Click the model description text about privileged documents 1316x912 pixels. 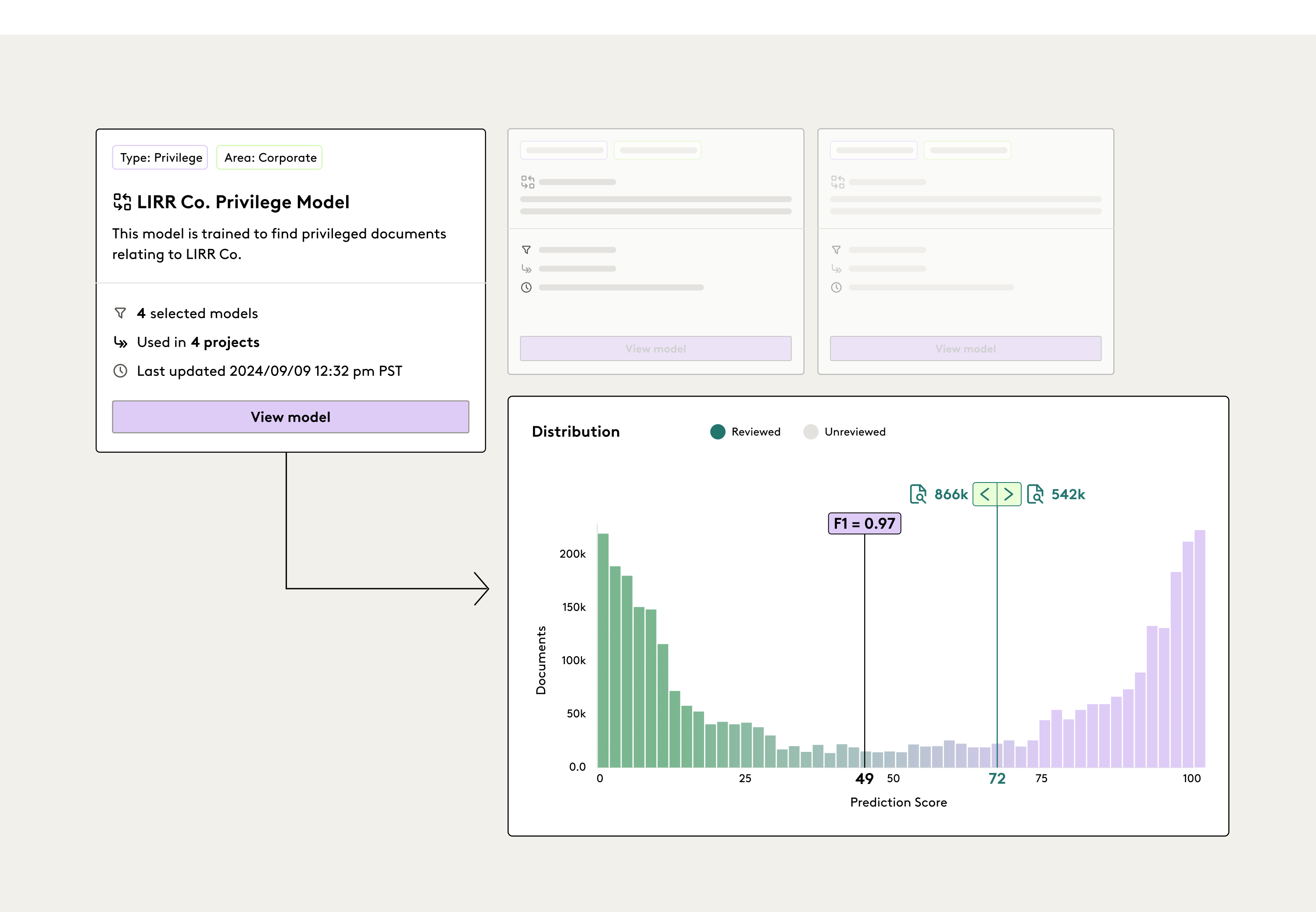279,244
